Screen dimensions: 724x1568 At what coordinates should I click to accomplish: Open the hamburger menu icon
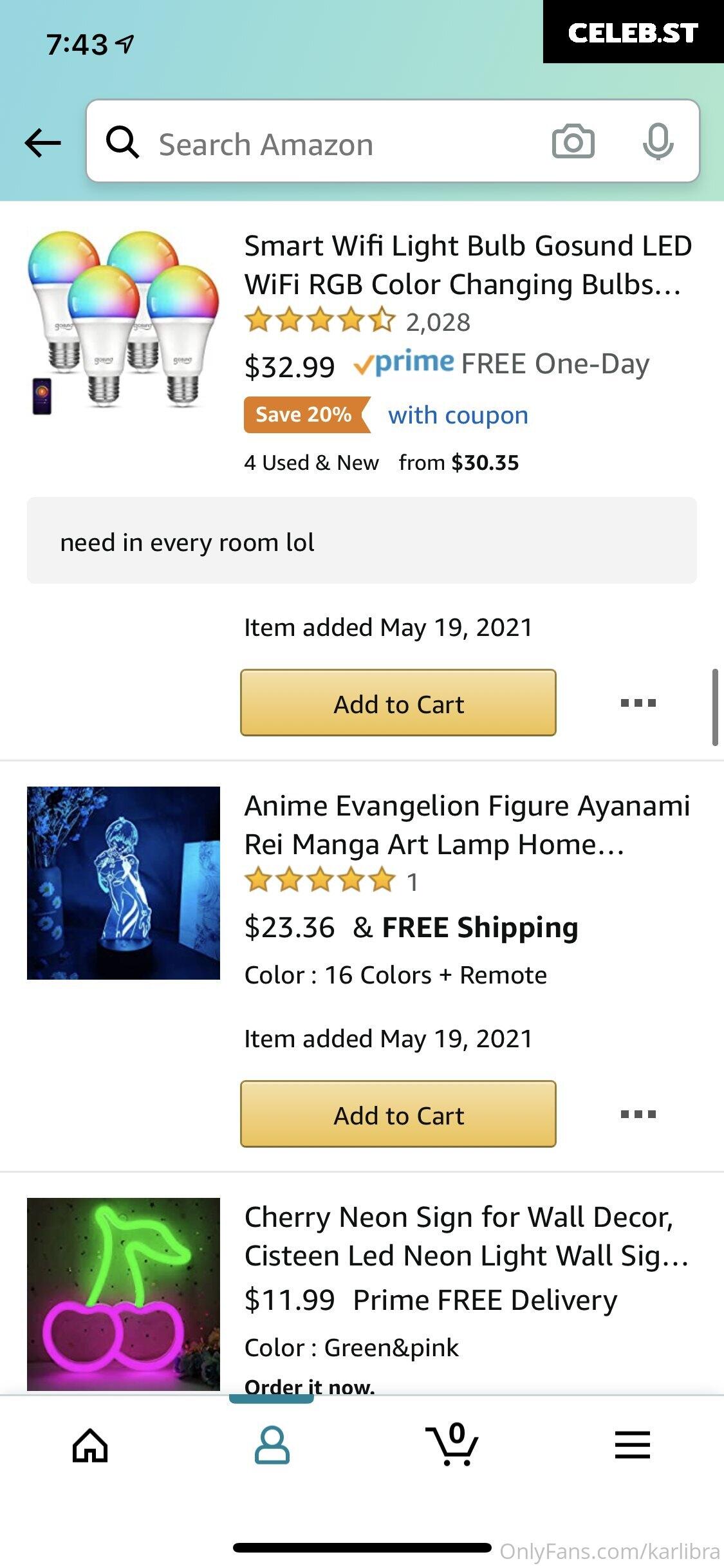pos(633,1445)
